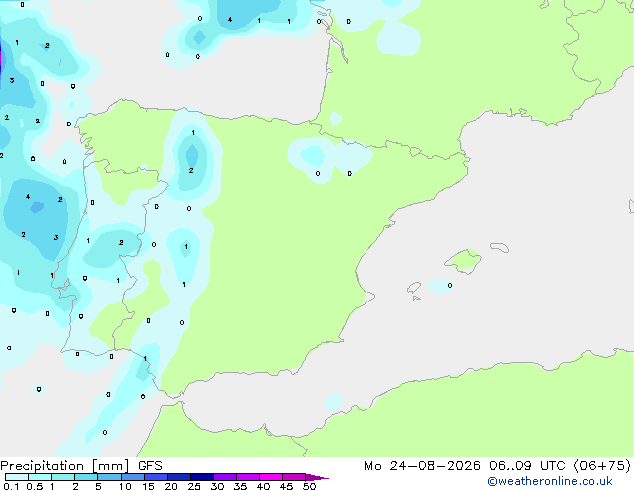
Task: Click the "25" legend label
Action: click(194, 486)
